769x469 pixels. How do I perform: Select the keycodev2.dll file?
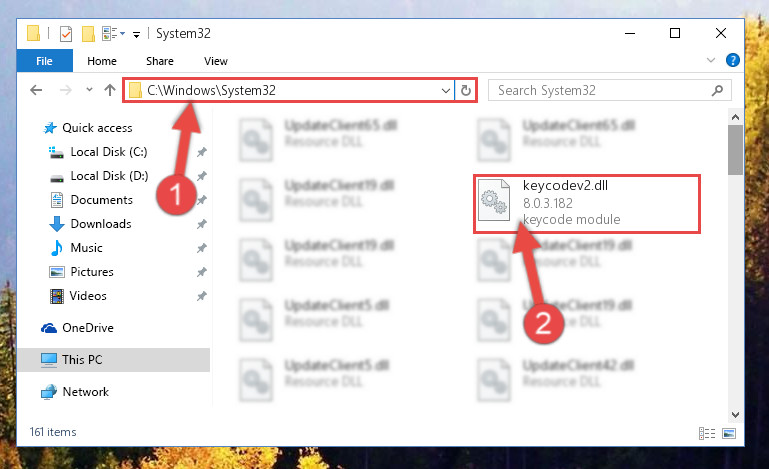pyautogui.click(x=587, y=204)
